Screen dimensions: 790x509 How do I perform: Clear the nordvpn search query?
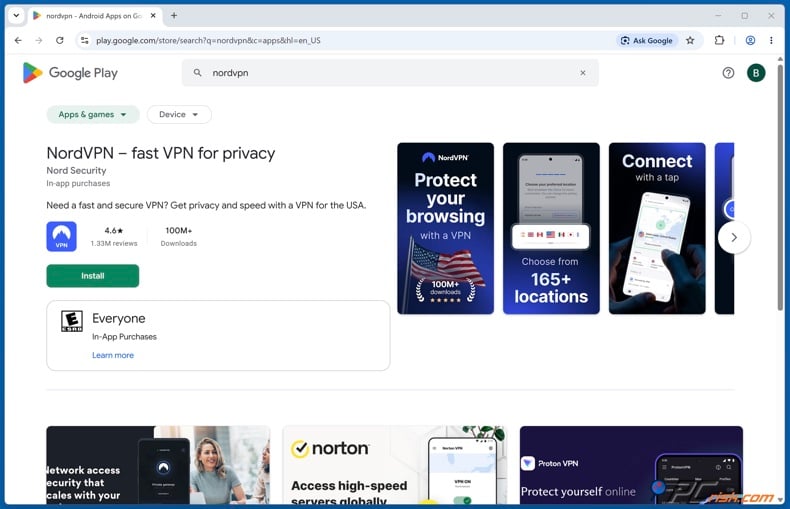click(x=583, y=73)
